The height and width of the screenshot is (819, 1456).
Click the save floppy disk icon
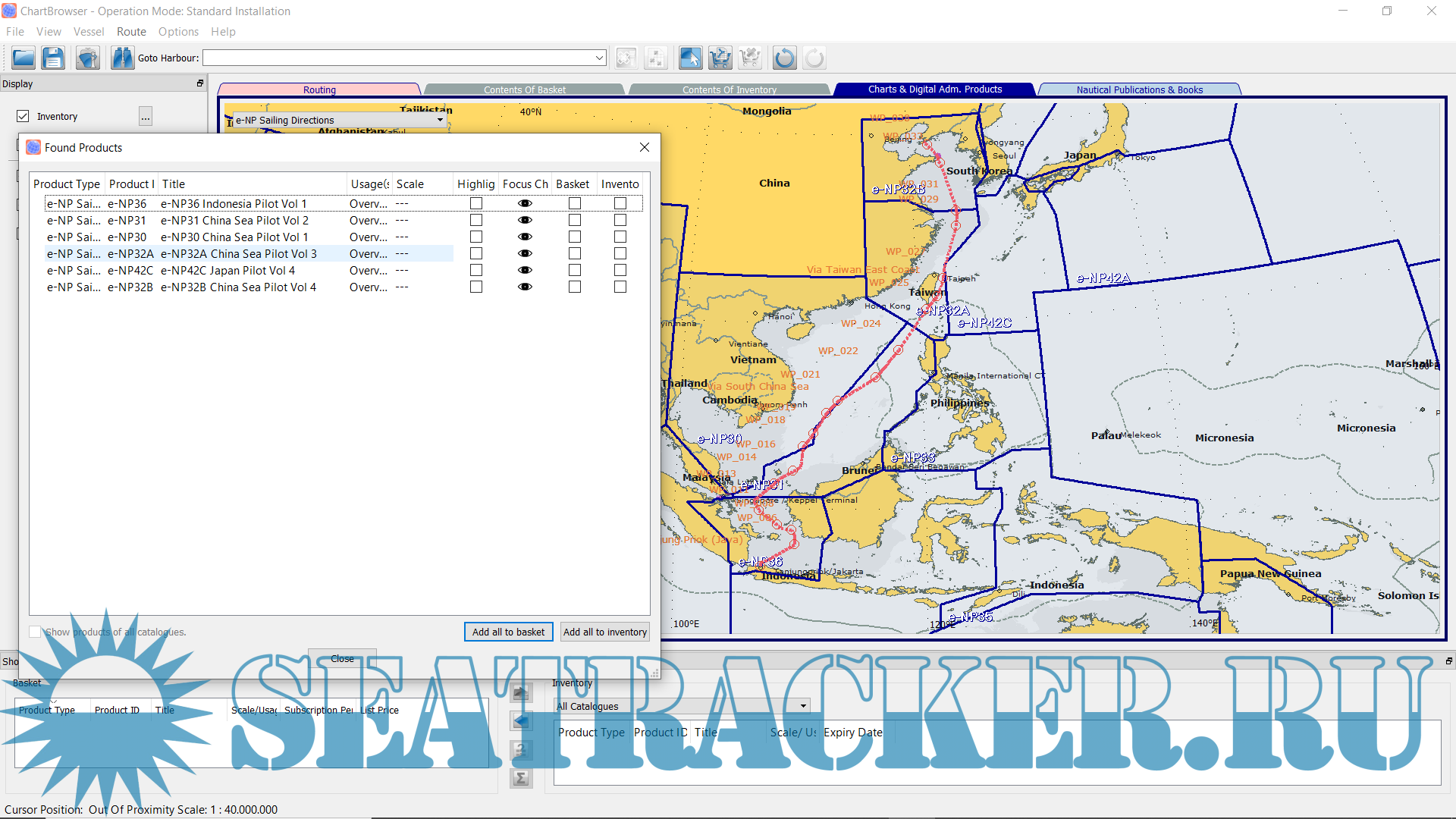tap(53, 58)
